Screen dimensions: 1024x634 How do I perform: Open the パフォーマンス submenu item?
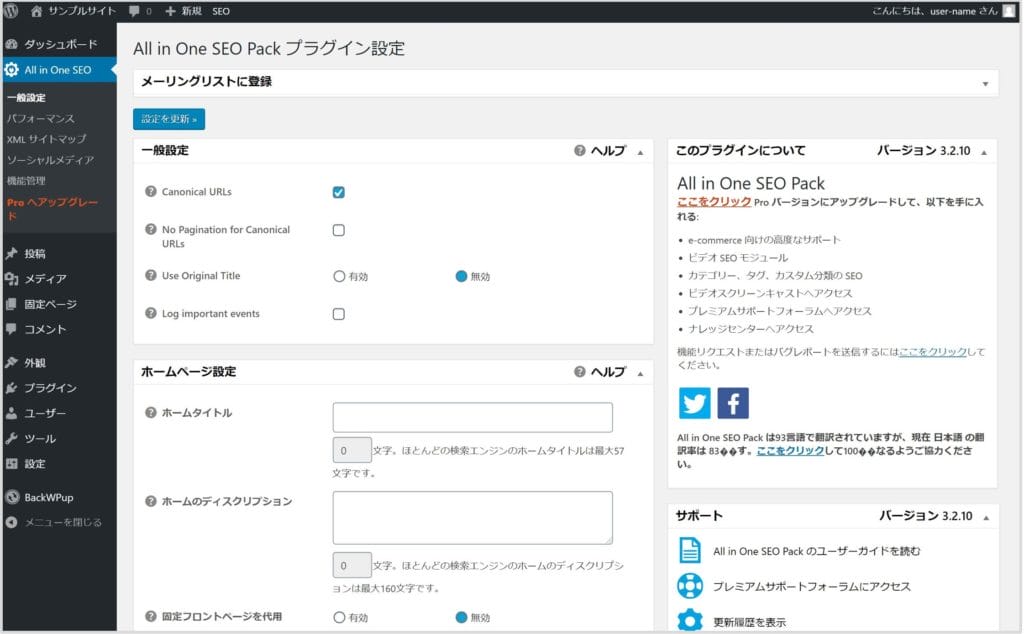[40, 119]
